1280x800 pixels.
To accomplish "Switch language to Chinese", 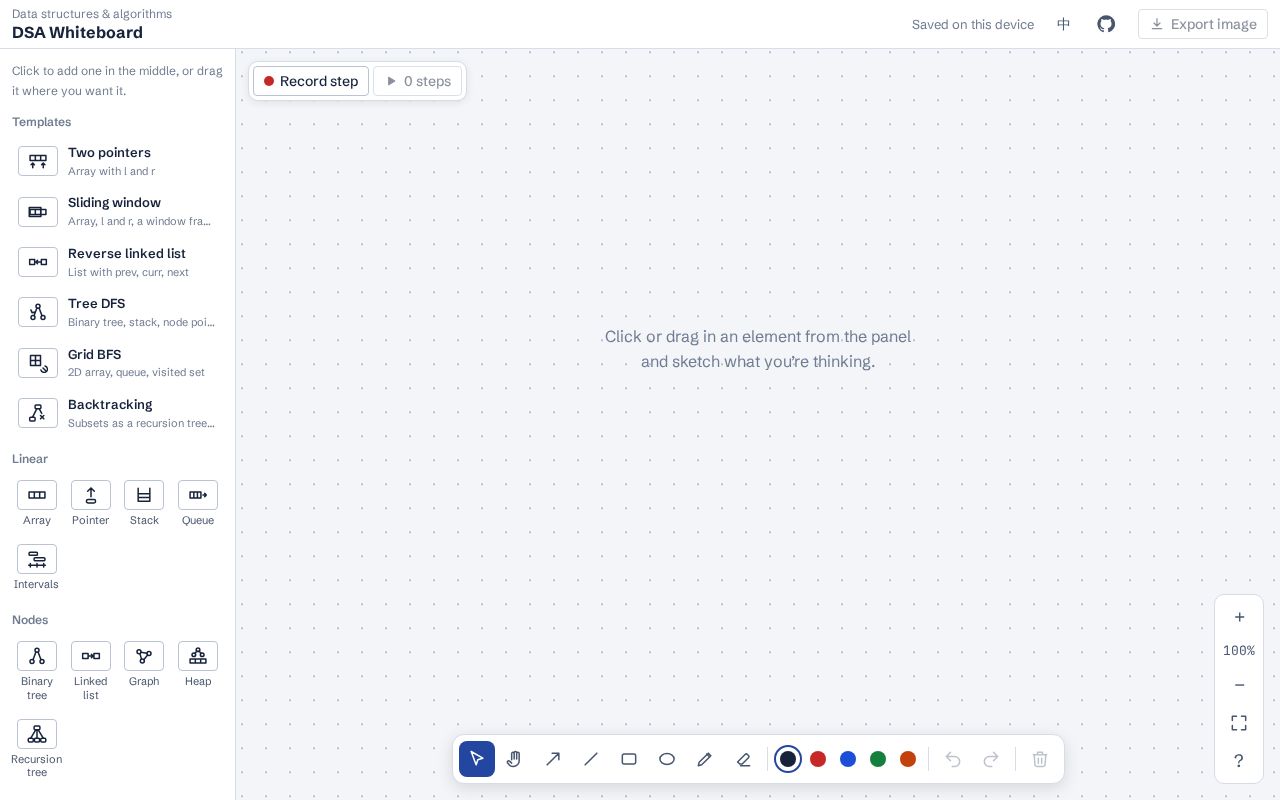I will [1064, 24].
